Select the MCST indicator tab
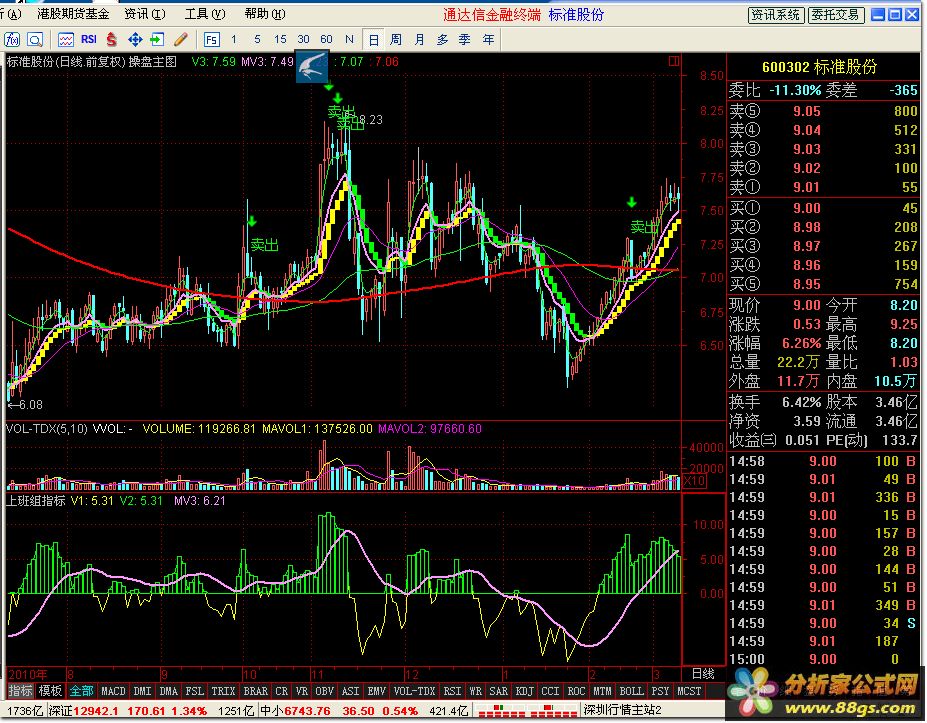This screenshot has height=723, width=927. pos(689,690)
